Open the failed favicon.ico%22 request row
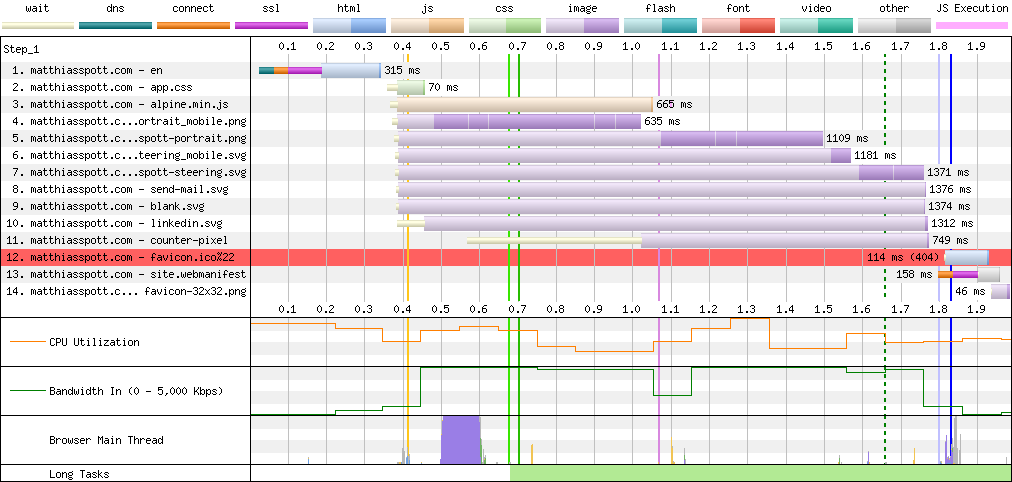1012x482 pixels. click(505, 257)
